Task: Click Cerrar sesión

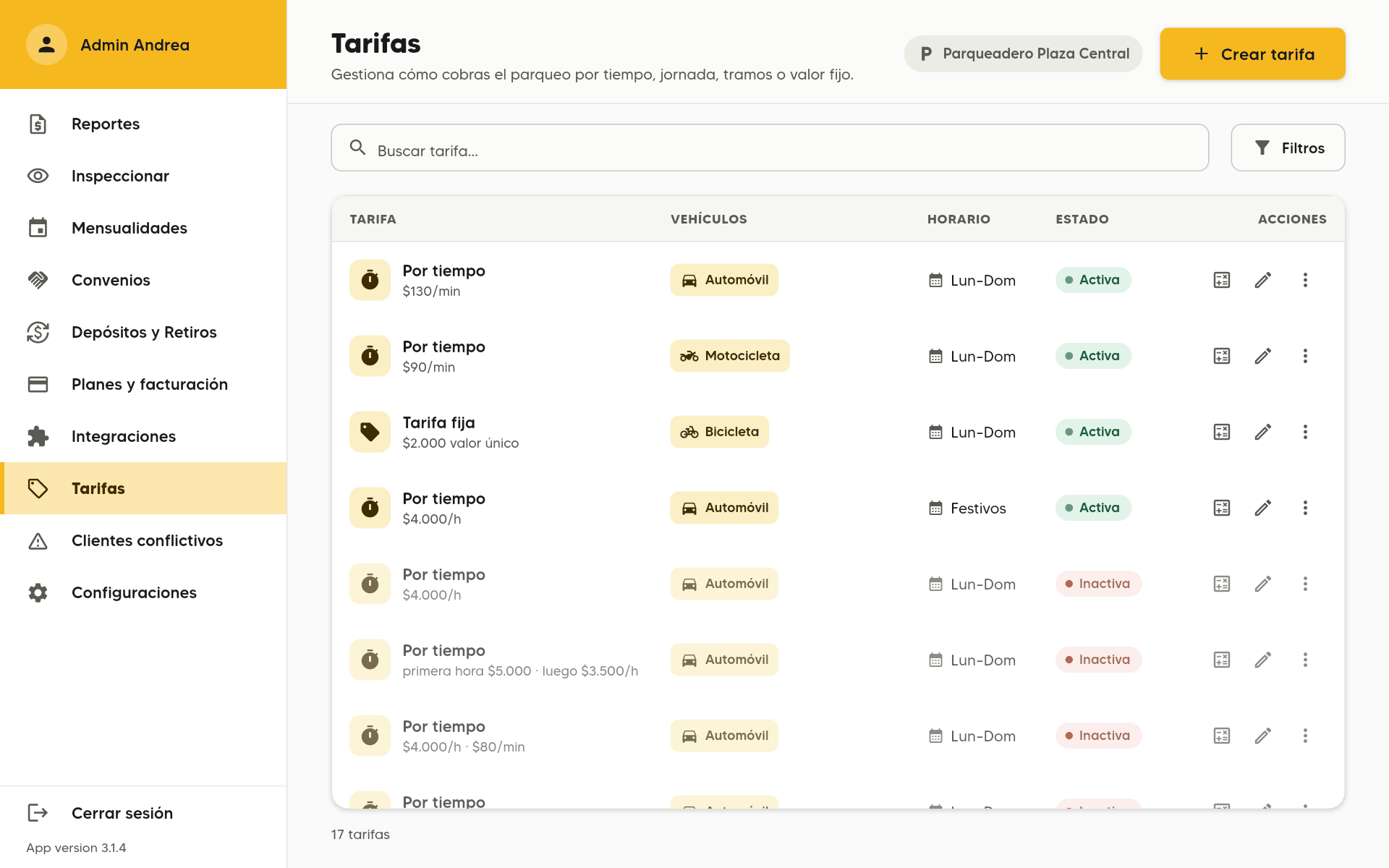Action: coord(143,813)
